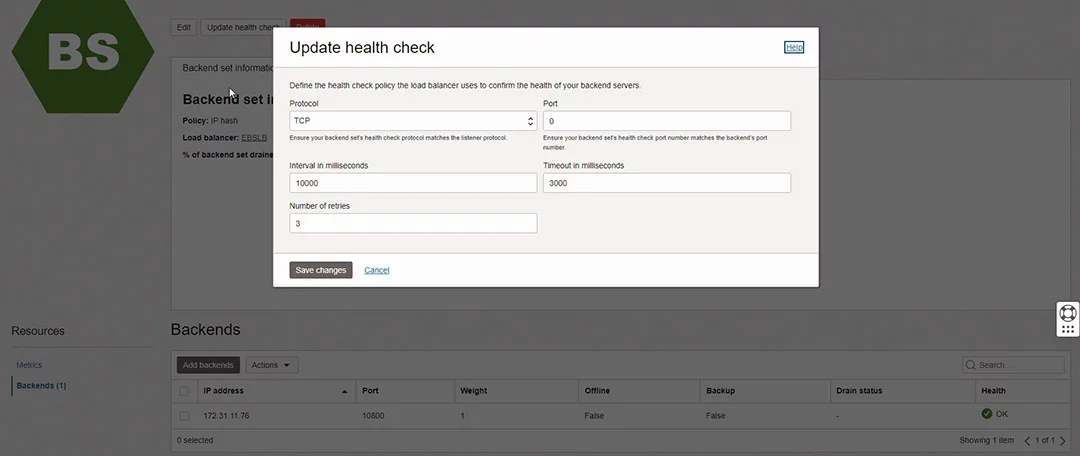This screenshot has width=1080, height=456.
Task: Cancel the Update health check dialog
Action: [x=377, y=270]
